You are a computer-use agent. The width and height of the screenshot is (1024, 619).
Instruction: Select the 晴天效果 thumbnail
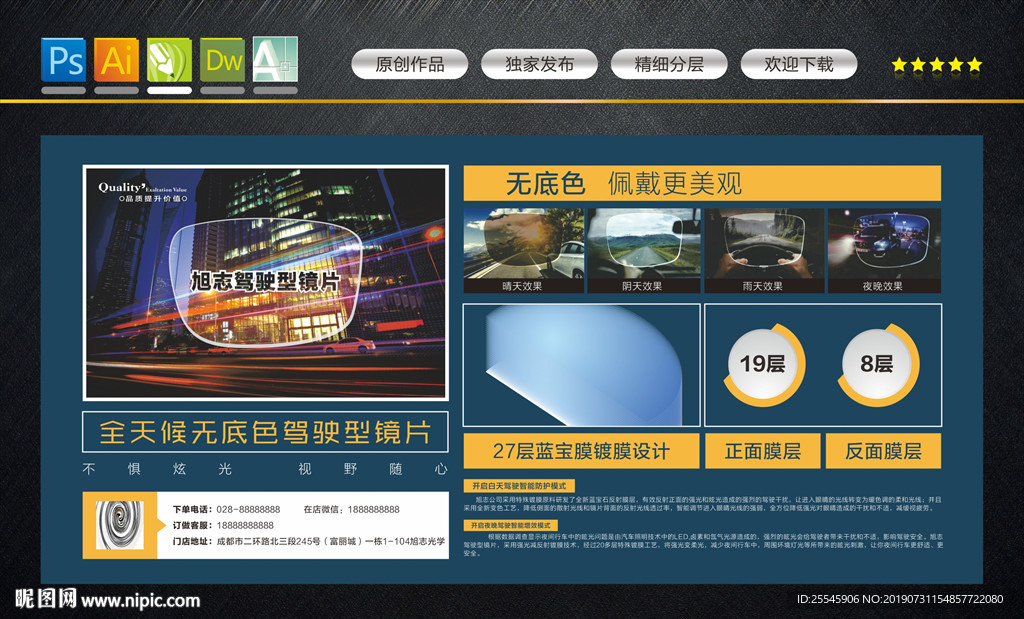tap(524, 251)
